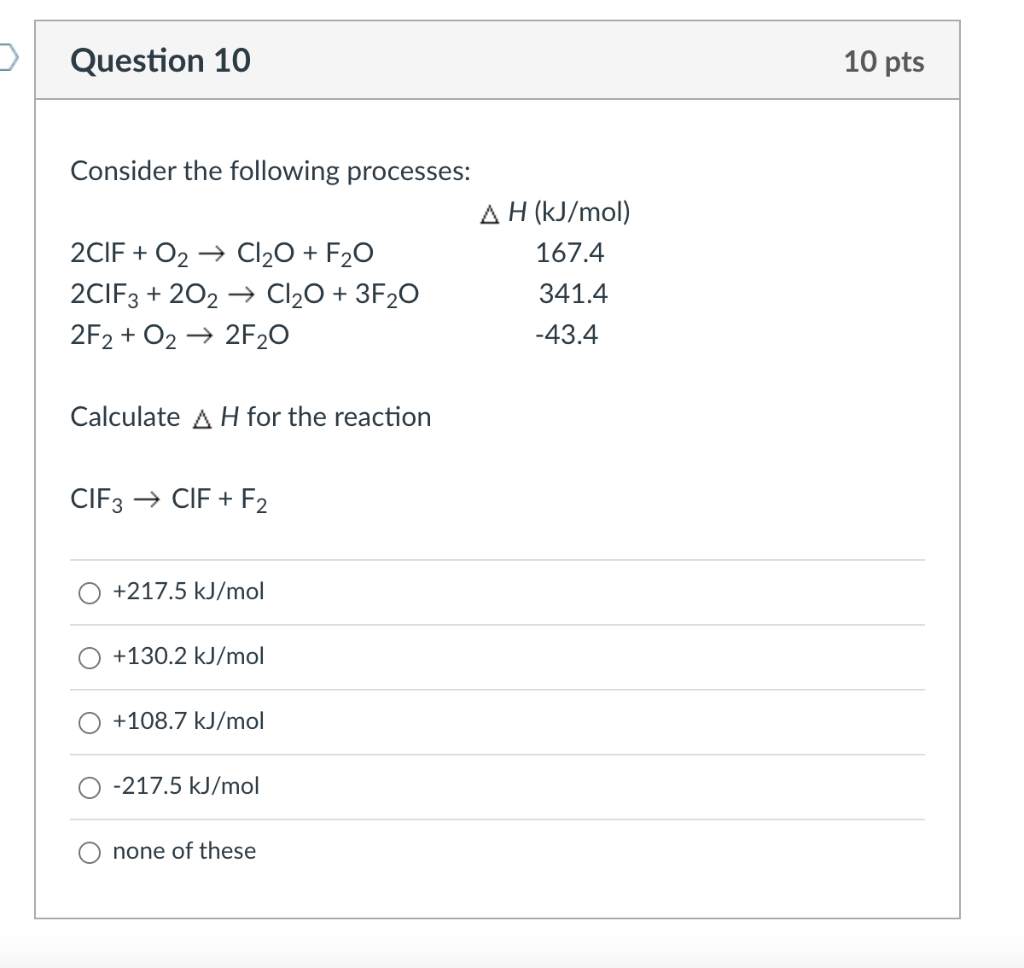1024x968 pixels.
Task: Click the equation 2ClF3 + 2O2 → Cl2O + 3F2O
Action: coord(245,293)
